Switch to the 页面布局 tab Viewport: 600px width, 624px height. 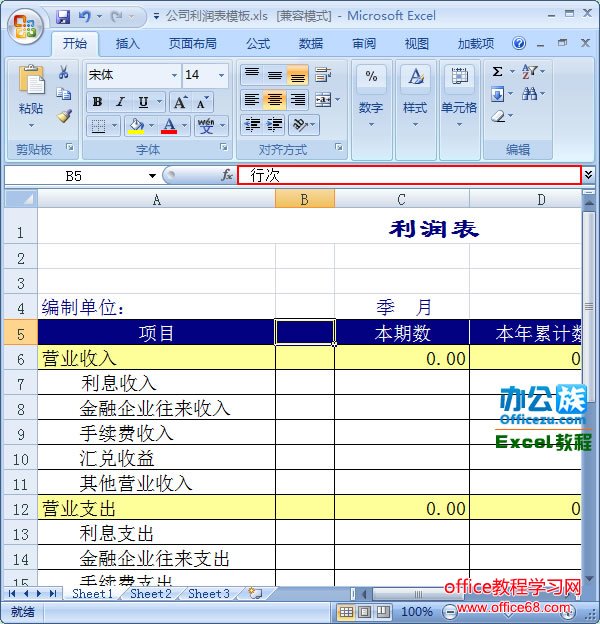[x=193, y=43]
